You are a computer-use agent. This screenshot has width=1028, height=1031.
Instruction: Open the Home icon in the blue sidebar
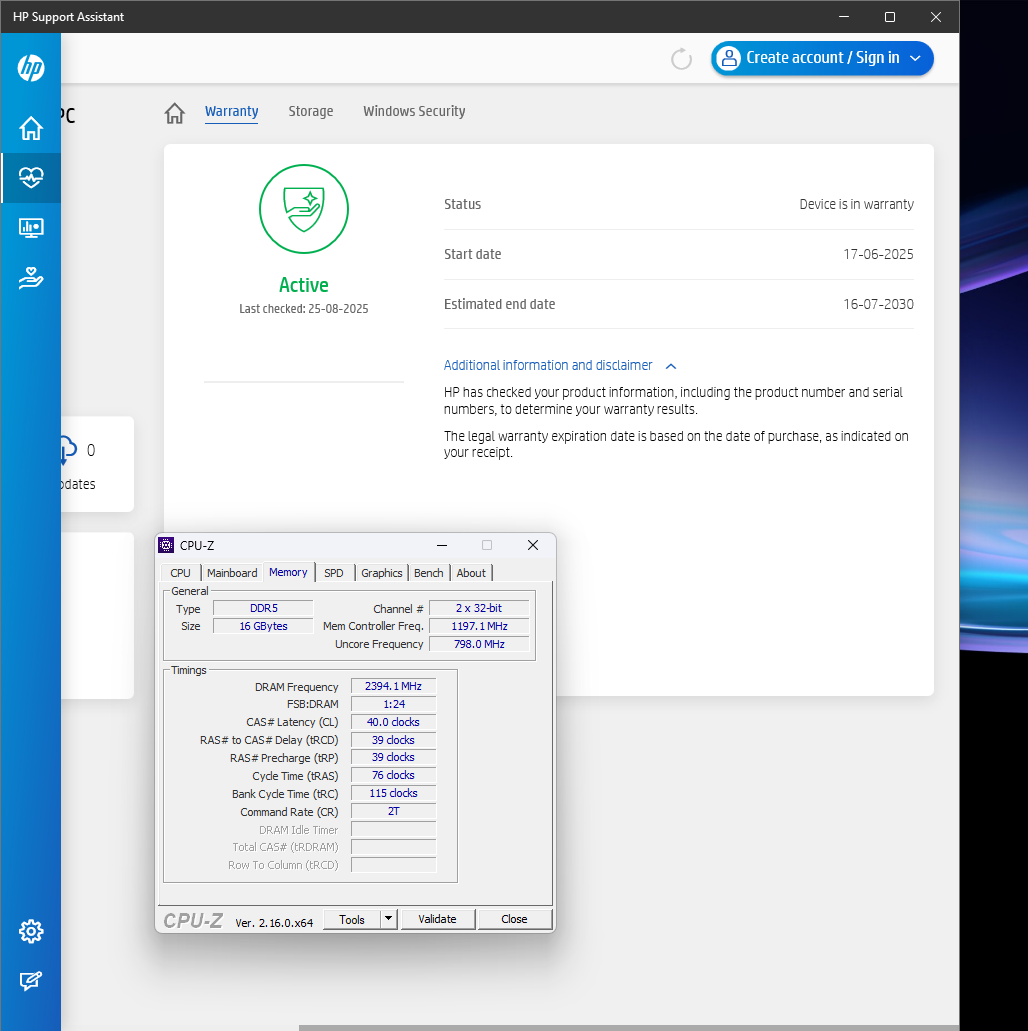click(31, 128)
